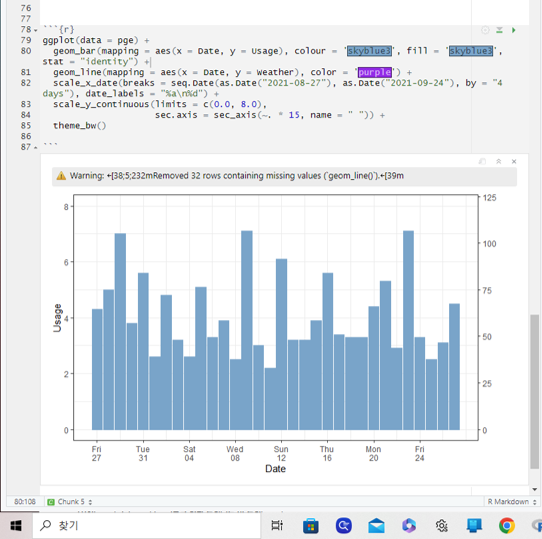Open blue monitor app in taskbar
Image resolution: width=542 pixels, height=539 pixels.
[474, 526]
